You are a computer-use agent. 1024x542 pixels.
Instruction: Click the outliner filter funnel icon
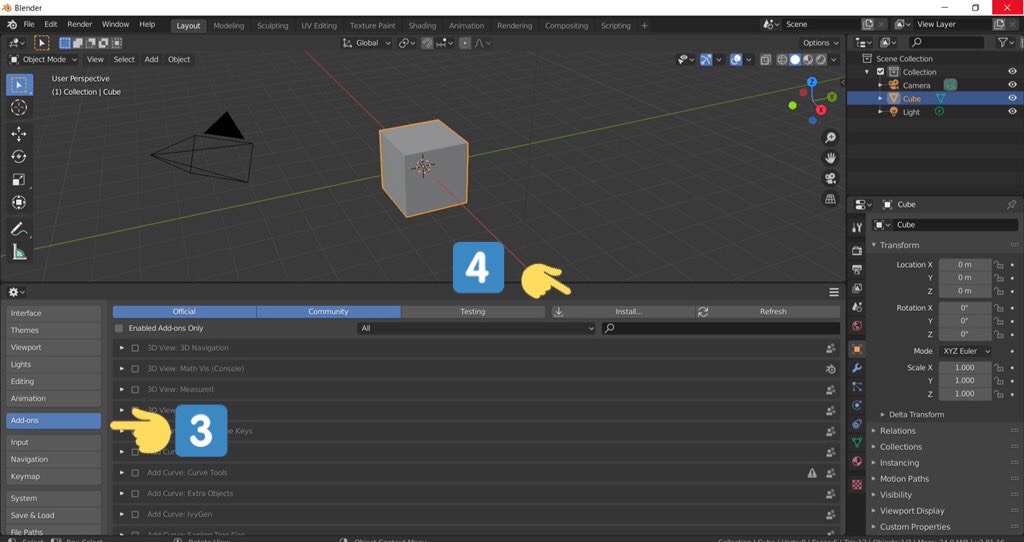[x=1004, y=42]
